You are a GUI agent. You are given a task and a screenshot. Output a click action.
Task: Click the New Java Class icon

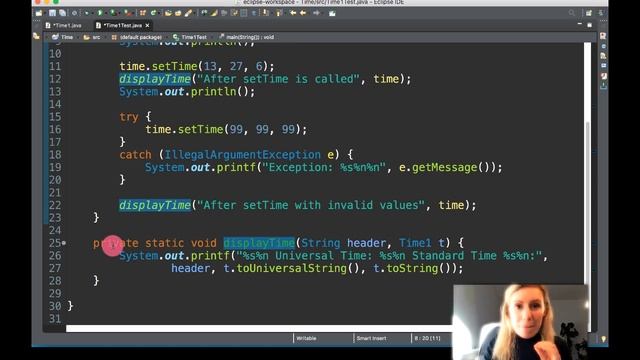(153, 13)
